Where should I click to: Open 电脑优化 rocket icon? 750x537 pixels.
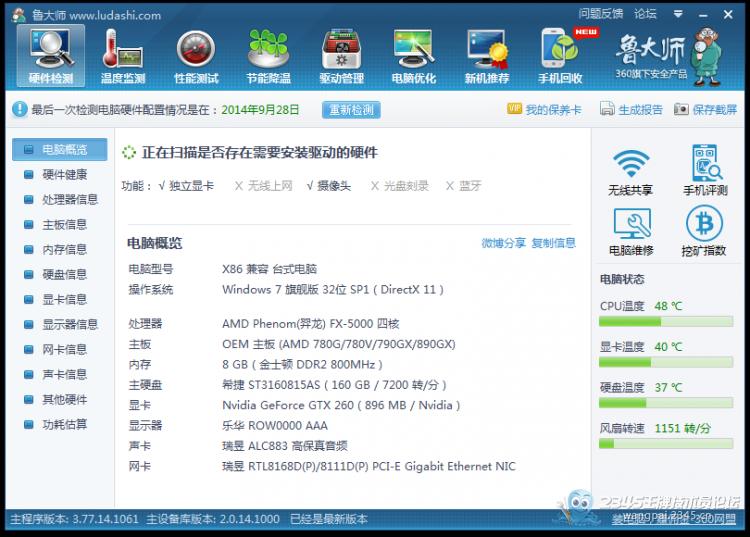(413, 56)
